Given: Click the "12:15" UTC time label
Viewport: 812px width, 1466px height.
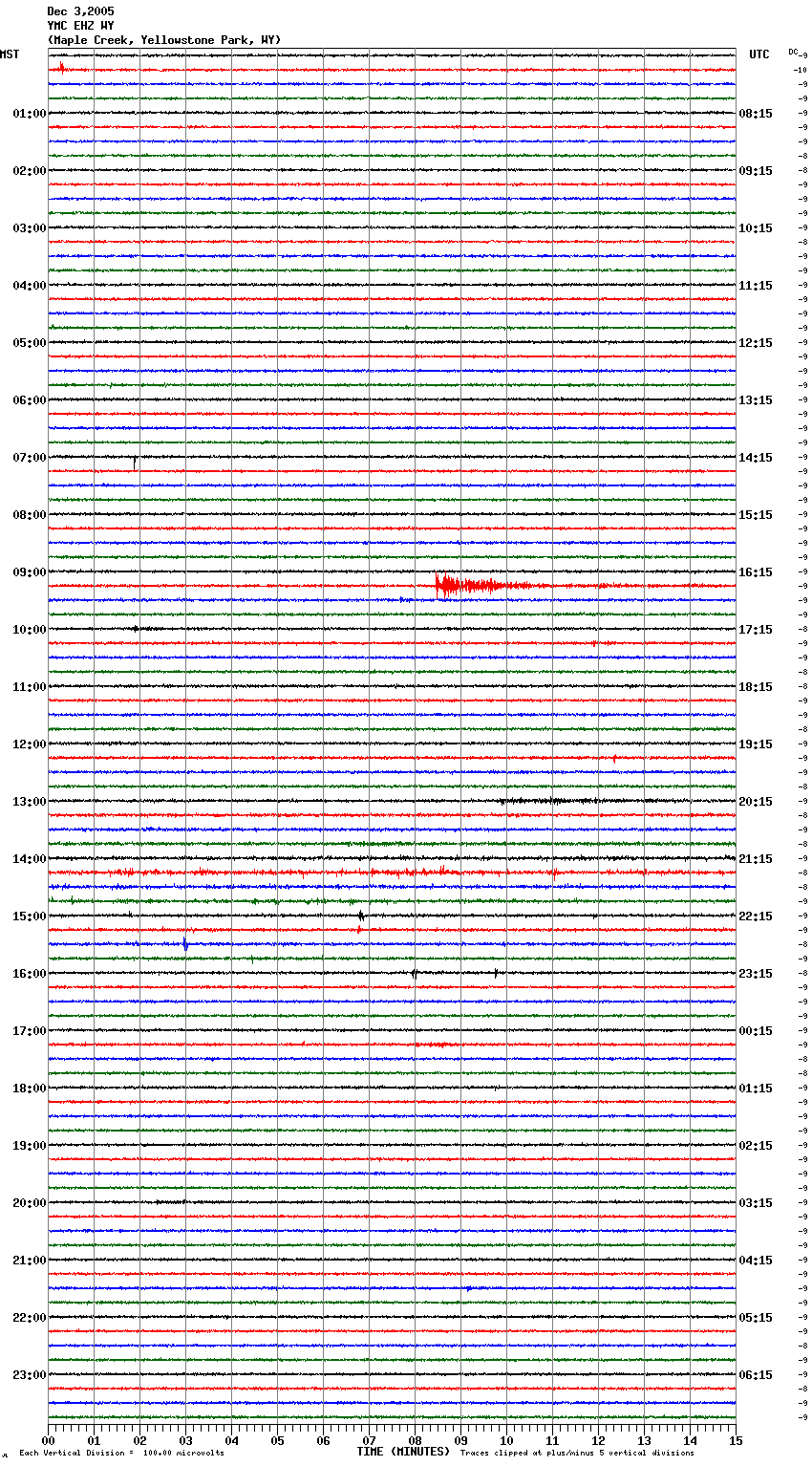Looking at the screenshot, I should pos(756,343).
